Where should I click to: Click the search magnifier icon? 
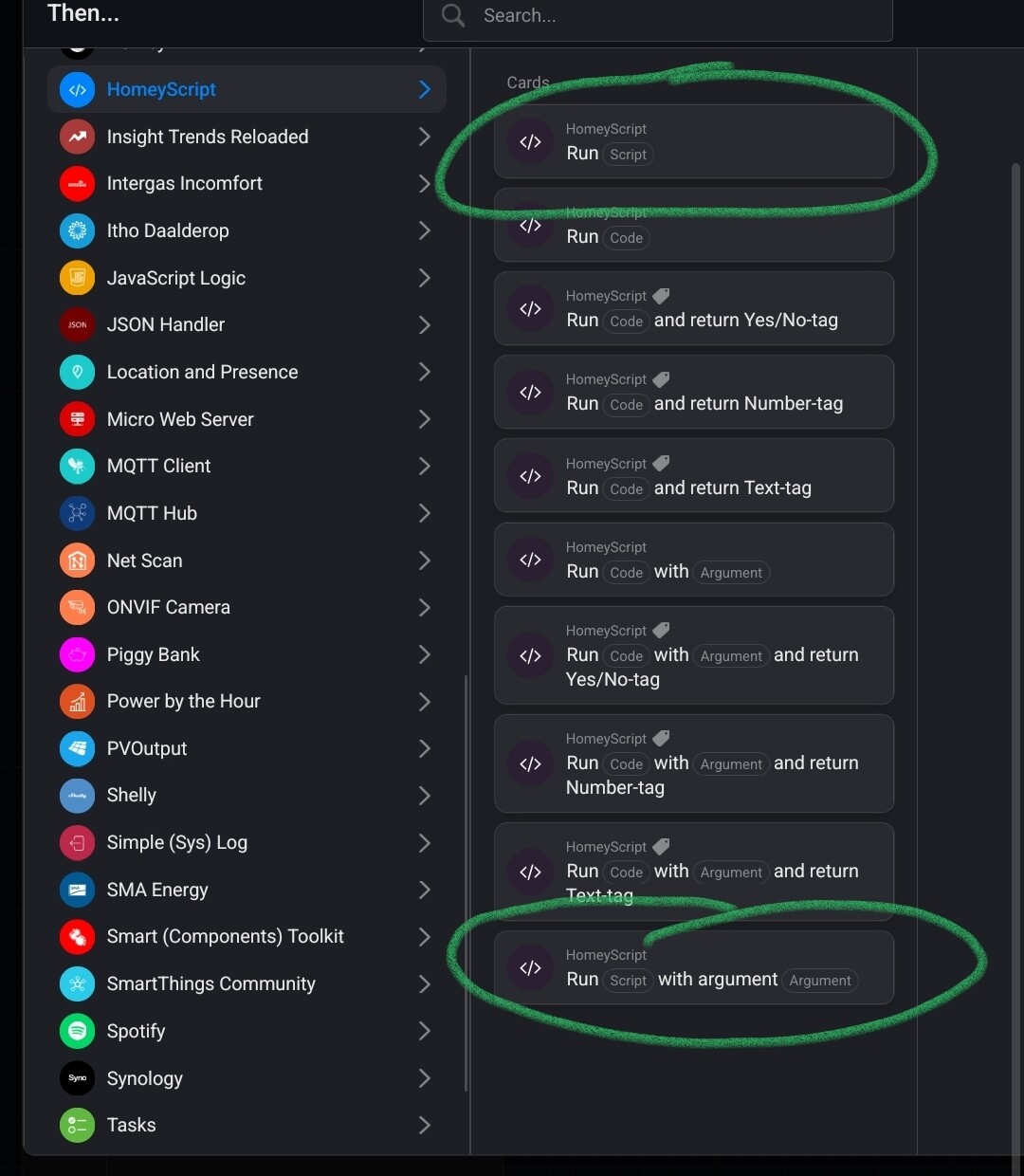click(453, 15)
